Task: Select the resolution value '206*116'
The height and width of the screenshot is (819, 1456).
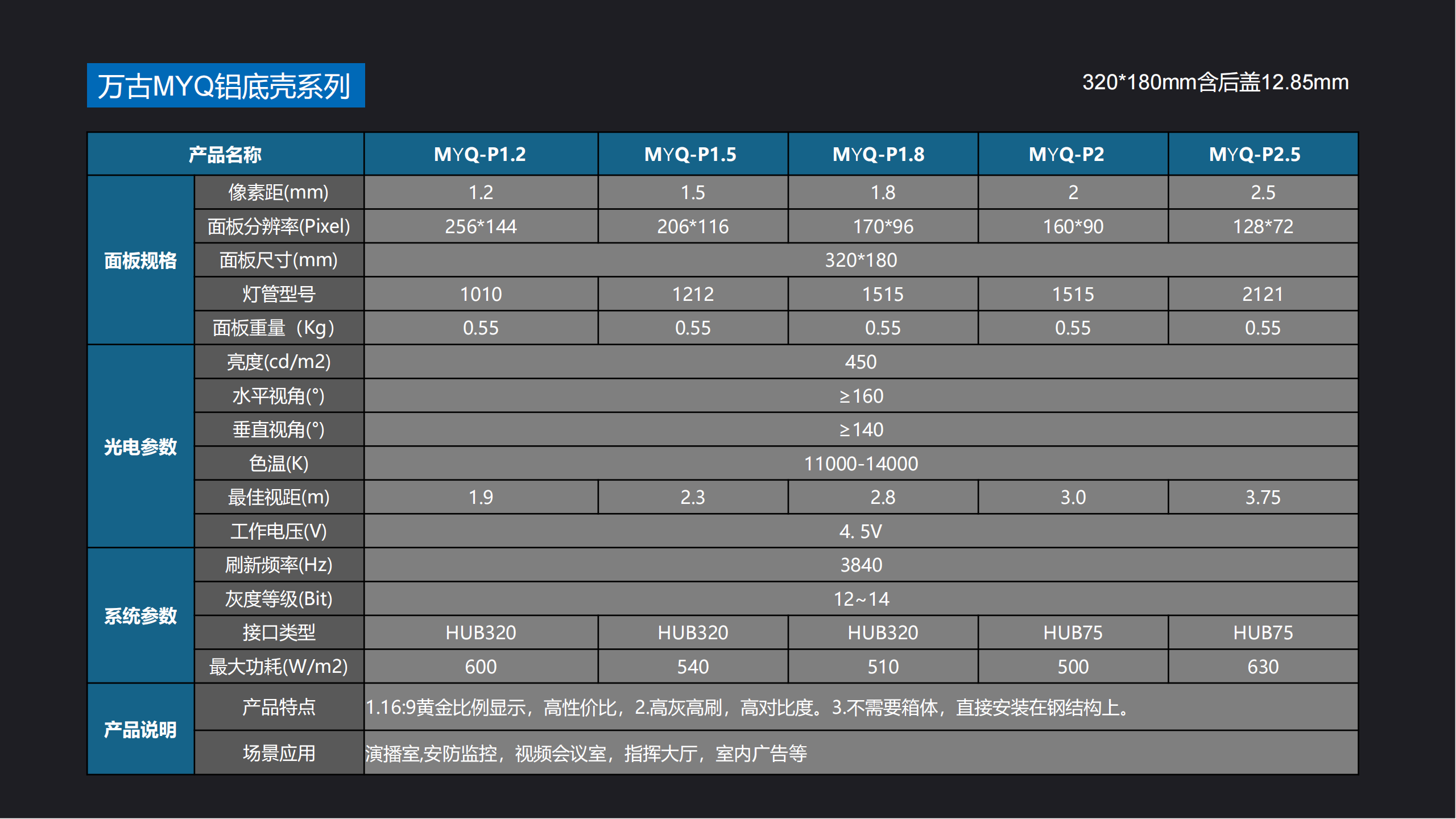Action: click(693, 226)
